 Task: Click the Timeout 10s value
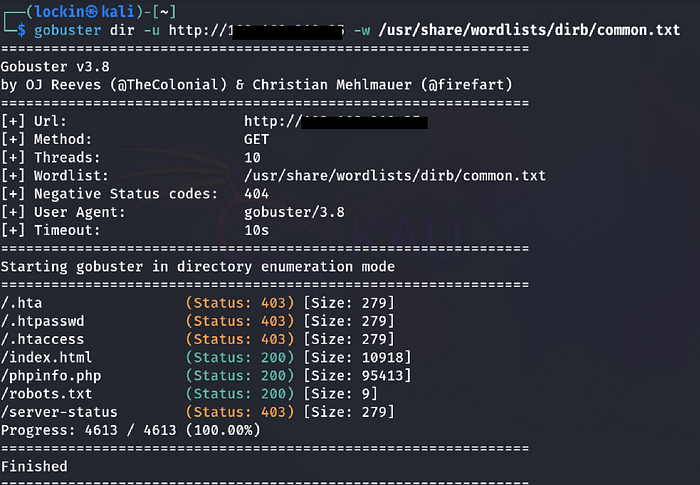[256, 230]
